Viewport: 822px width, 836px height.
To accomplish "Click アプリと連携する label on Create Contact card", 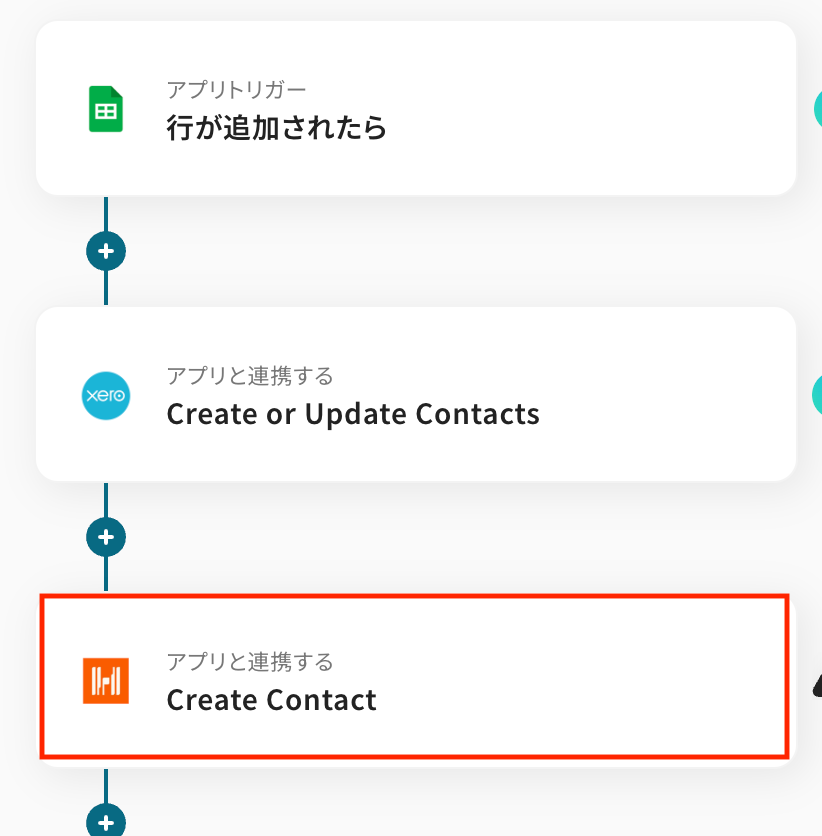I will [x=250, y=662].
